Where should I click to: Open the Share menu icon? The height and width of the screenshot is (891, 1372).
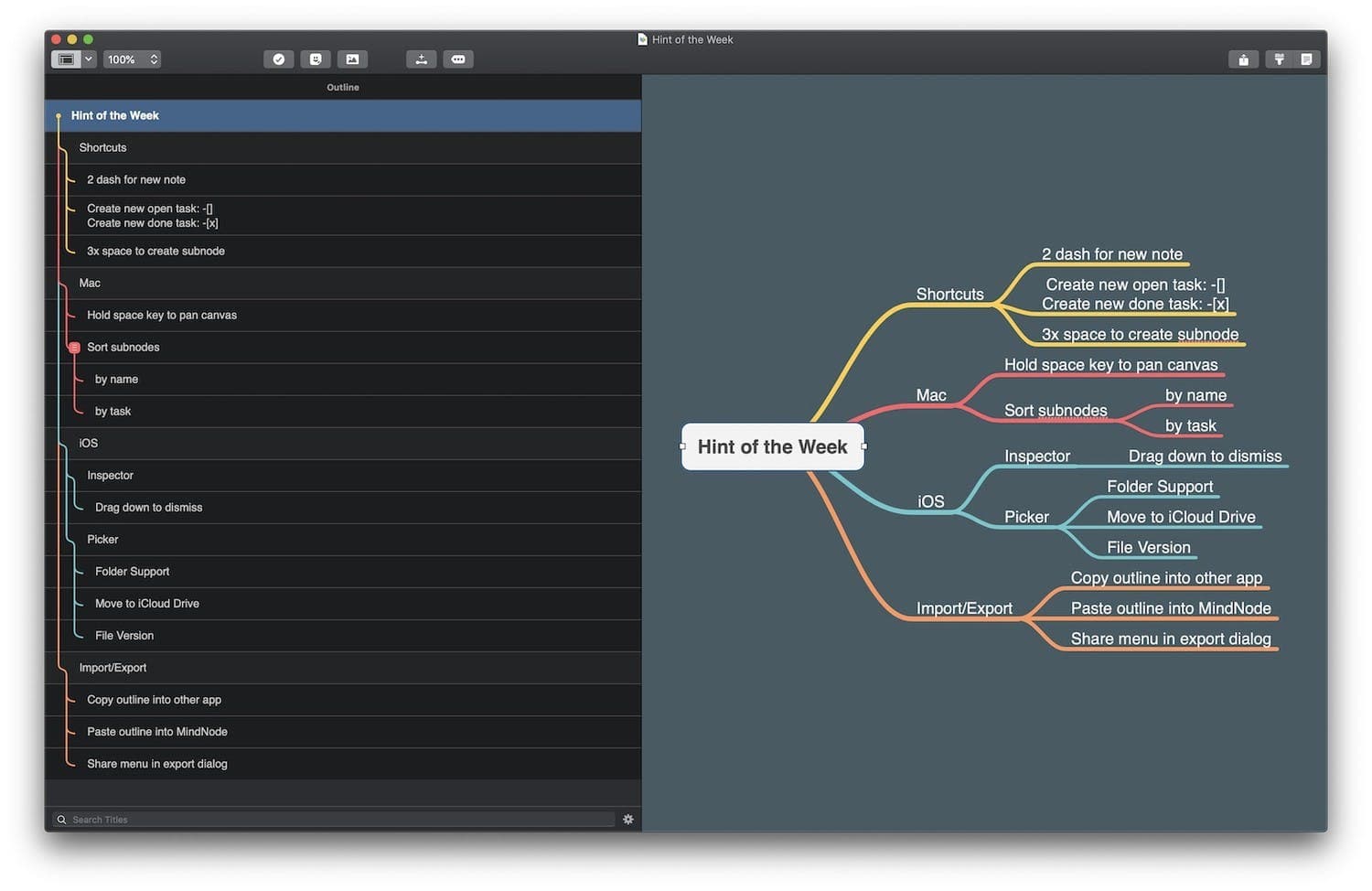1243,59
